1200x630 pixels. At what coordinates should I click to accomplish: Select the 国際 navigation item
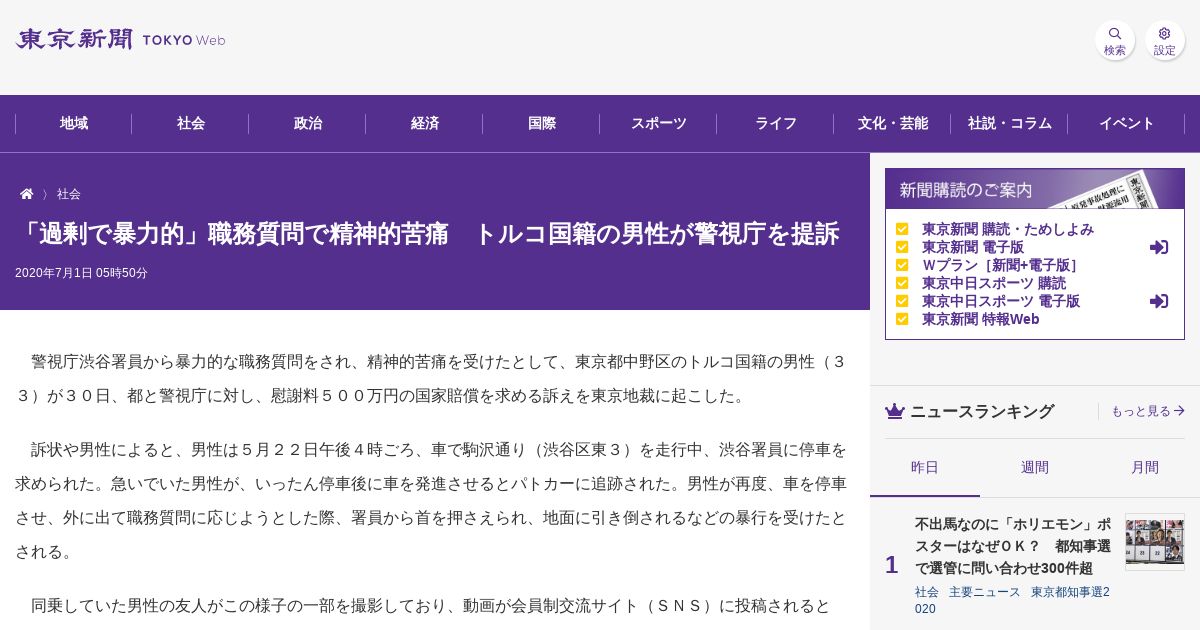point(542,123)
